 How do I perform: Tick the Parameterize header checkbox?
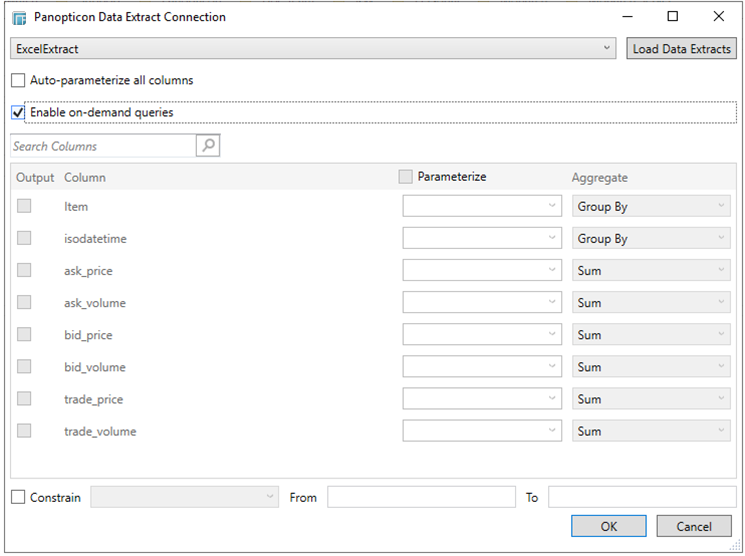tap(405, 177)
